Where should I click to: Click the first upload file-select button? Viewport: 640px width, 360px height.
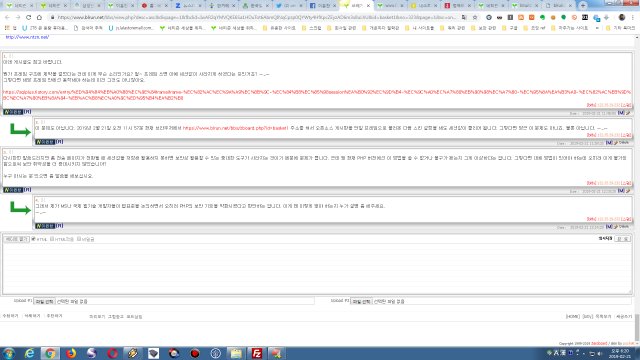(x=44, y=301)
